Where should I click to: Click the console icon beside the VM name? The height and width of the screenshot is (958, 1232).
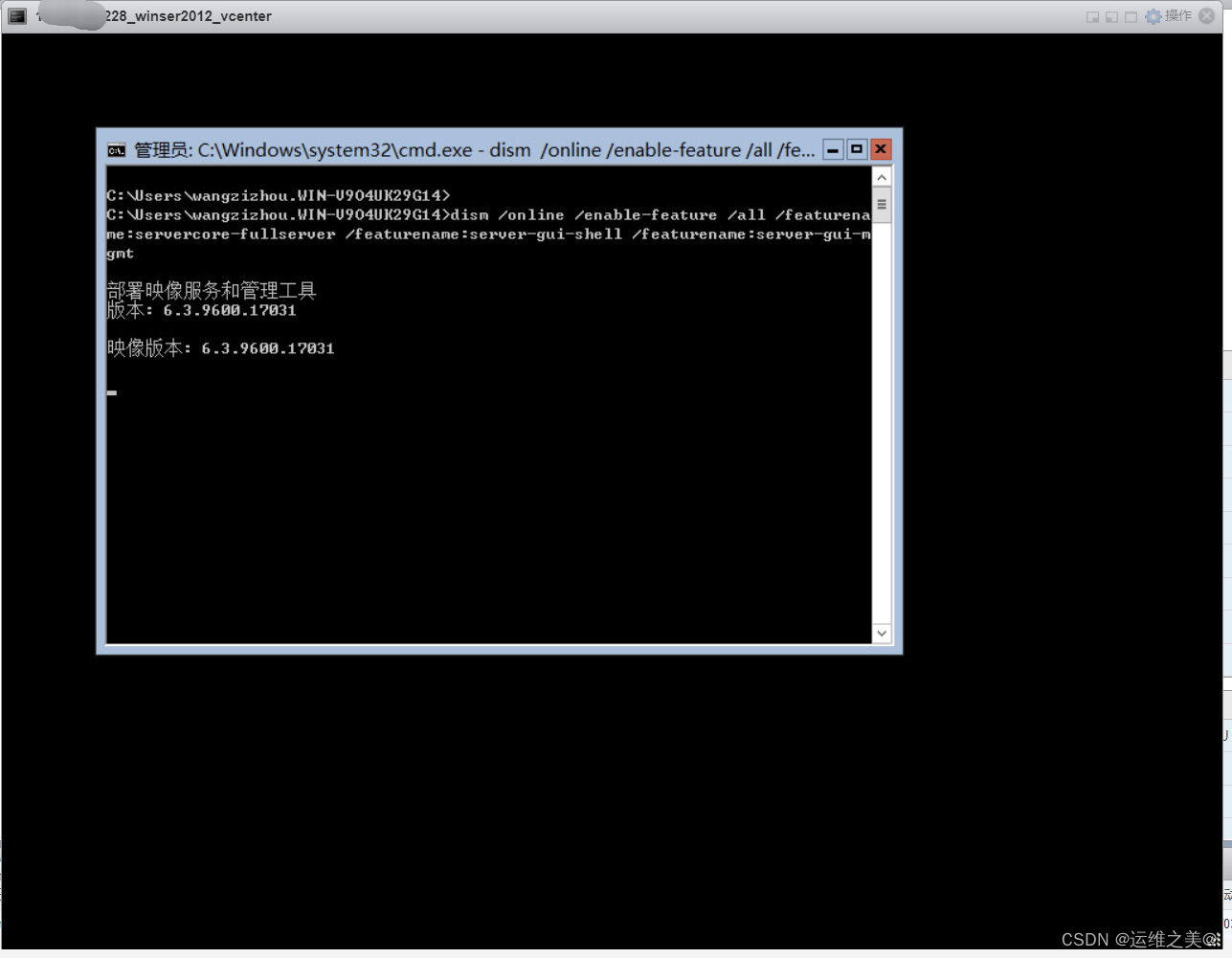pyautogui.click(x=17, y=16)
